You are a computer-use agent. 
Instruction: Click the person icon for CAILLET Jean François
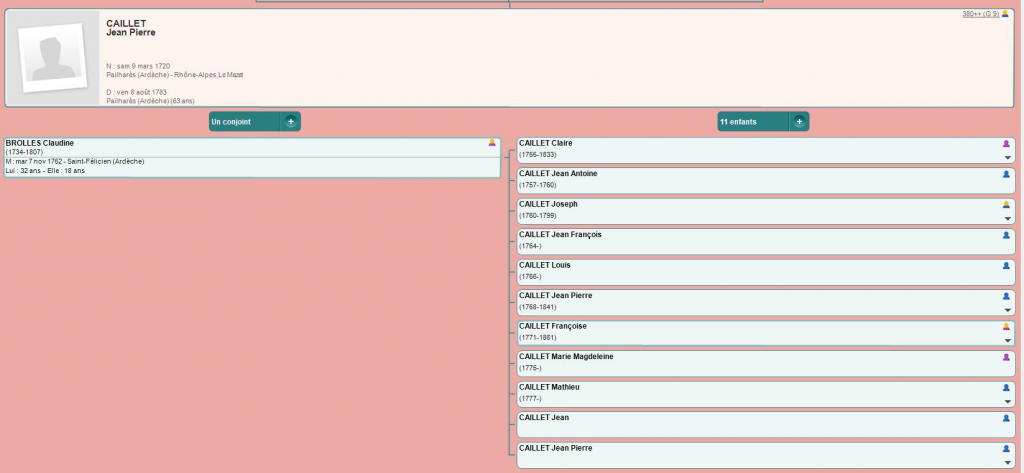tap(1007, 235)
